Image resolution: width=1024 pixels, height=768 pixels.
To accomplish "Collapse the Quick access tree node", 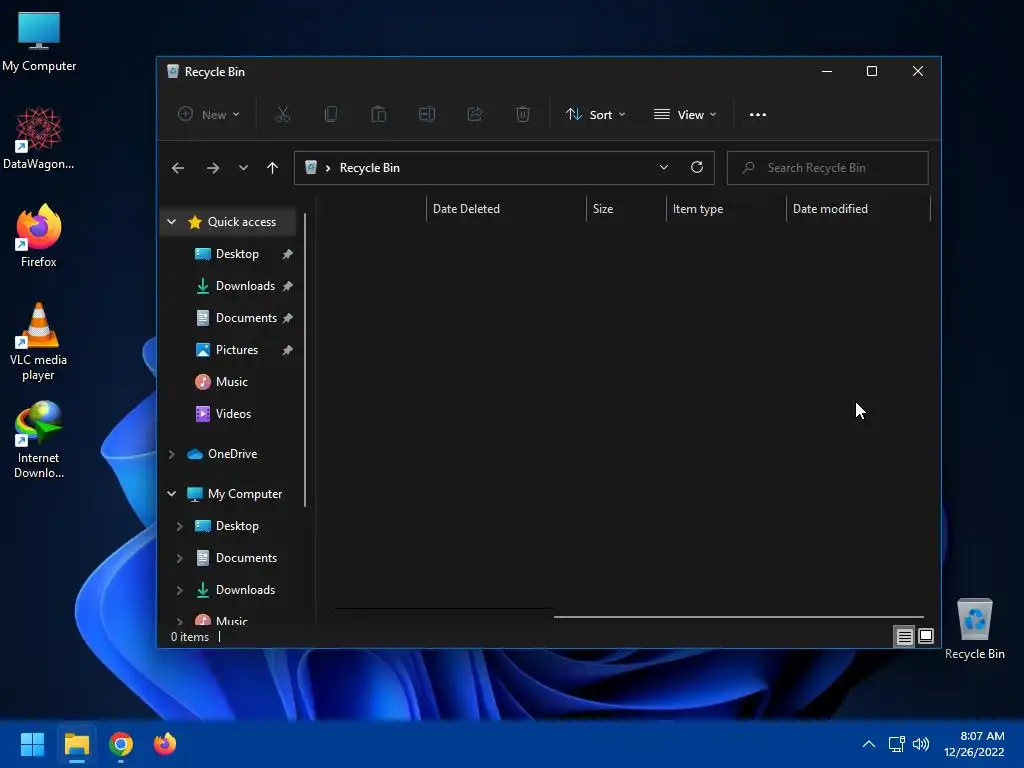I will click(172, 222).
